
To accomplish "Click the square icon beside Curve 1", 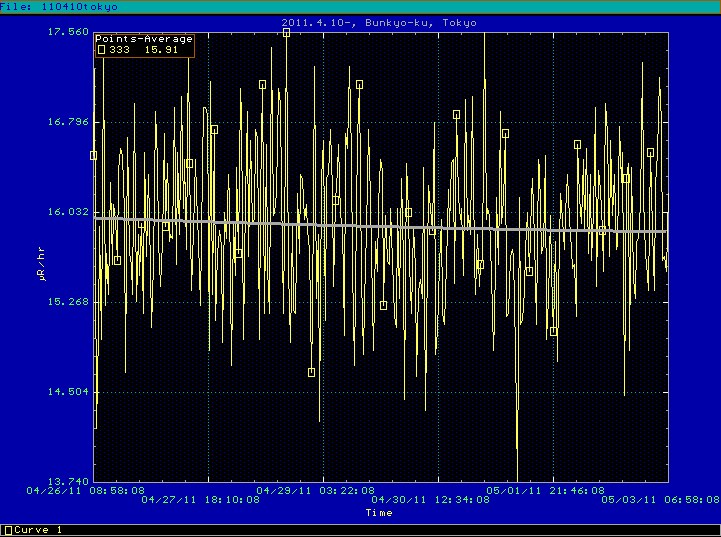I will tap(7, 530).
